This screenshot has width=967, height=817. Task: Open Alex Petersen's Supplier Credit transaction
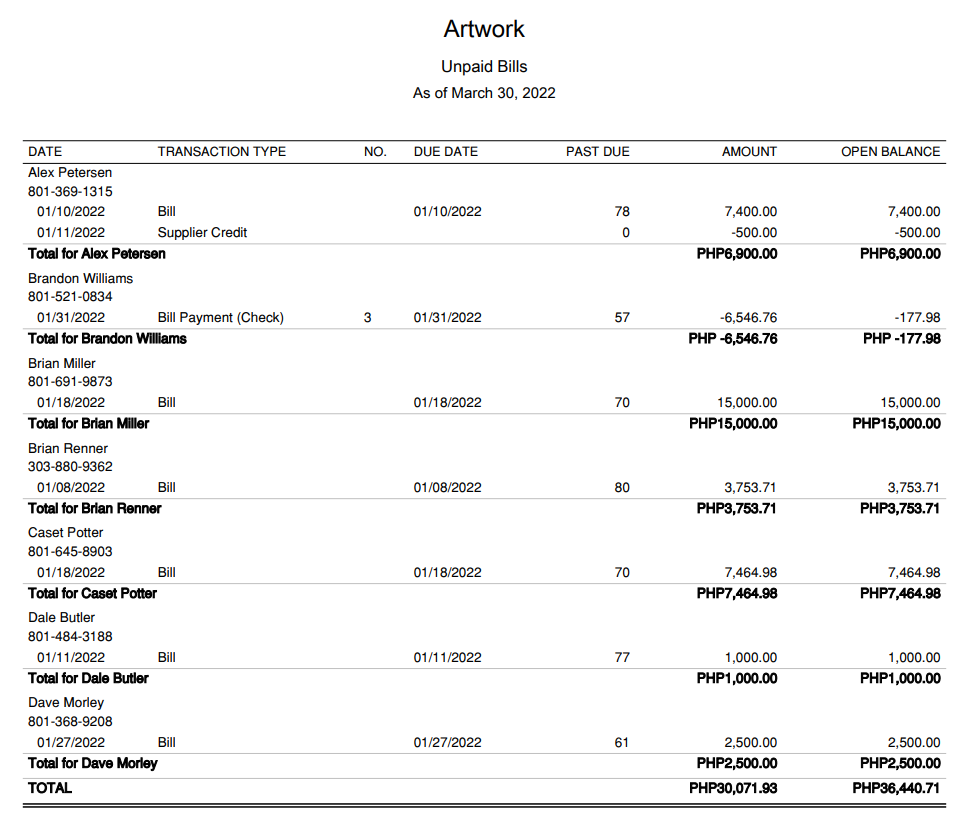point(202,233)
